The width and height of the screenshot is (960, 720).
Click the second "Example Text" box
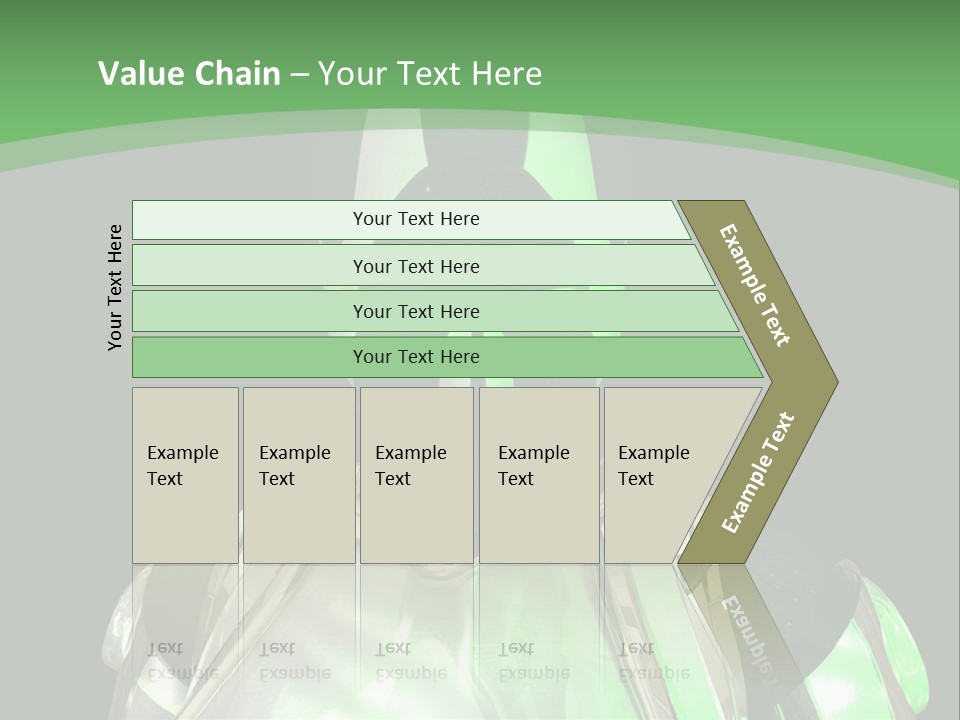[298, 475]
